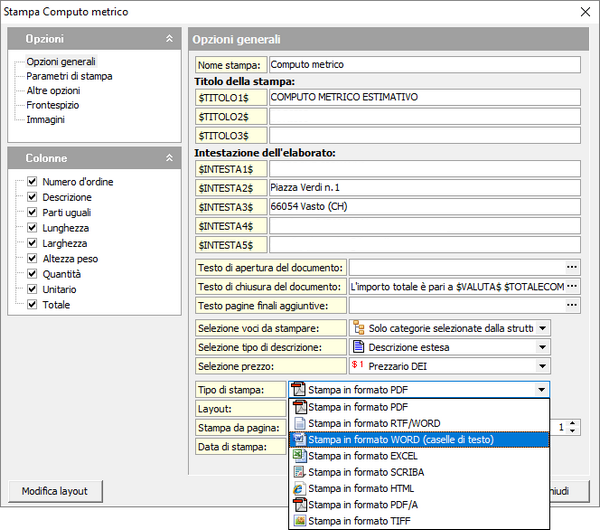Click the EXCEL format icon
Screen dimensions: 600x530
pyautogui.click(x=298, y=456)
